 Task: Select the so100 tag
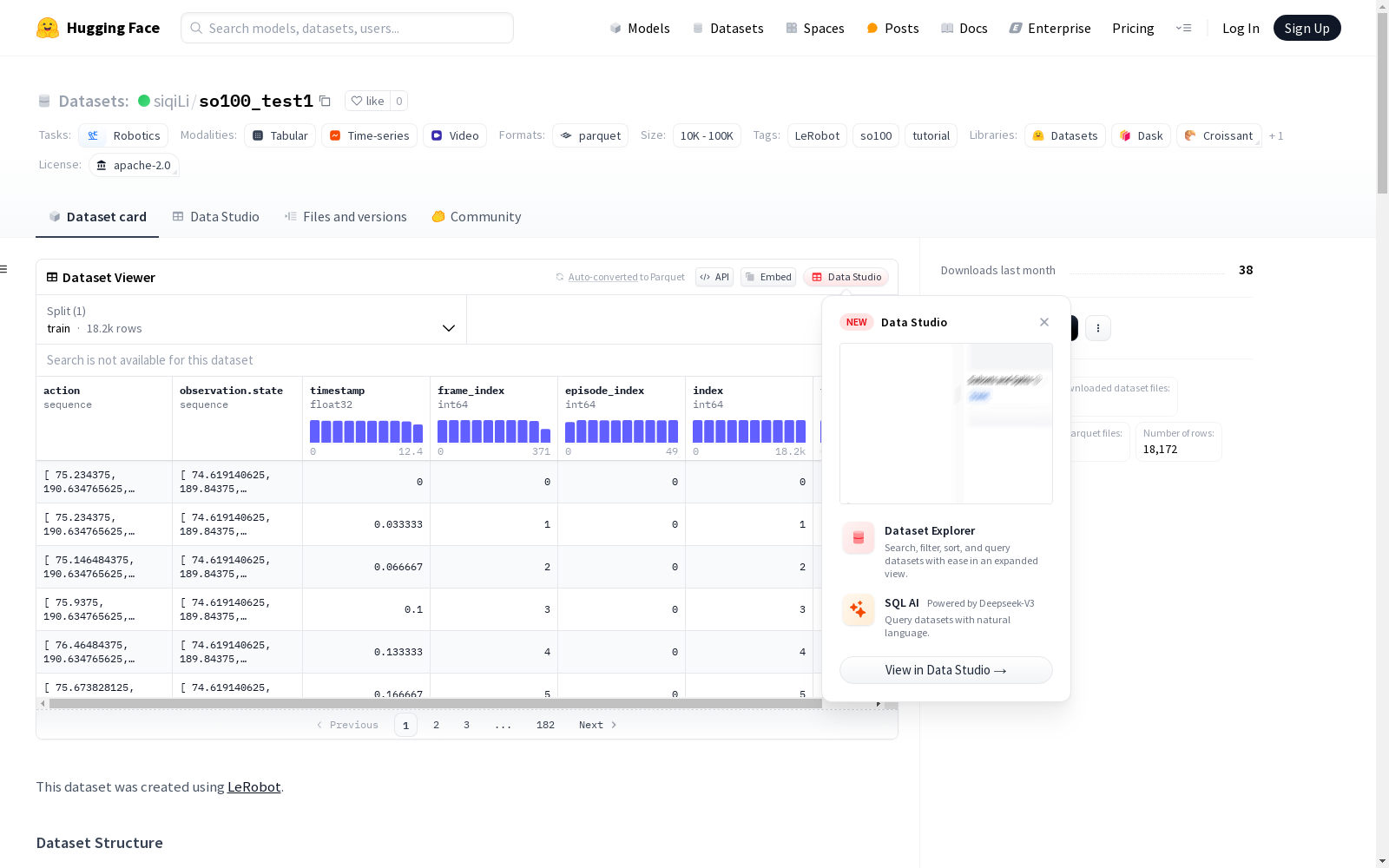coord(876,135)
